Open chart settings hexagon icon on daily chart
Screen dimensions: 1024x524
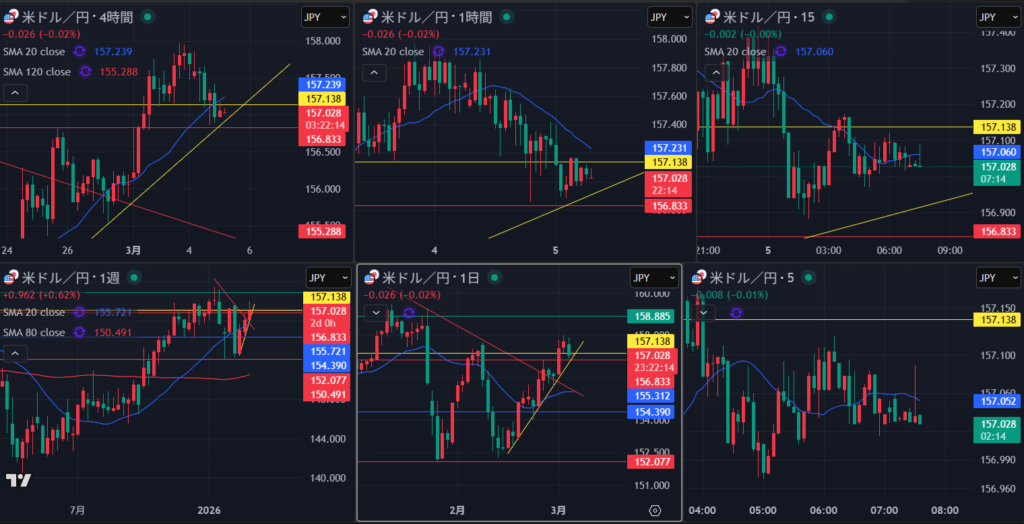coord(656,509)
